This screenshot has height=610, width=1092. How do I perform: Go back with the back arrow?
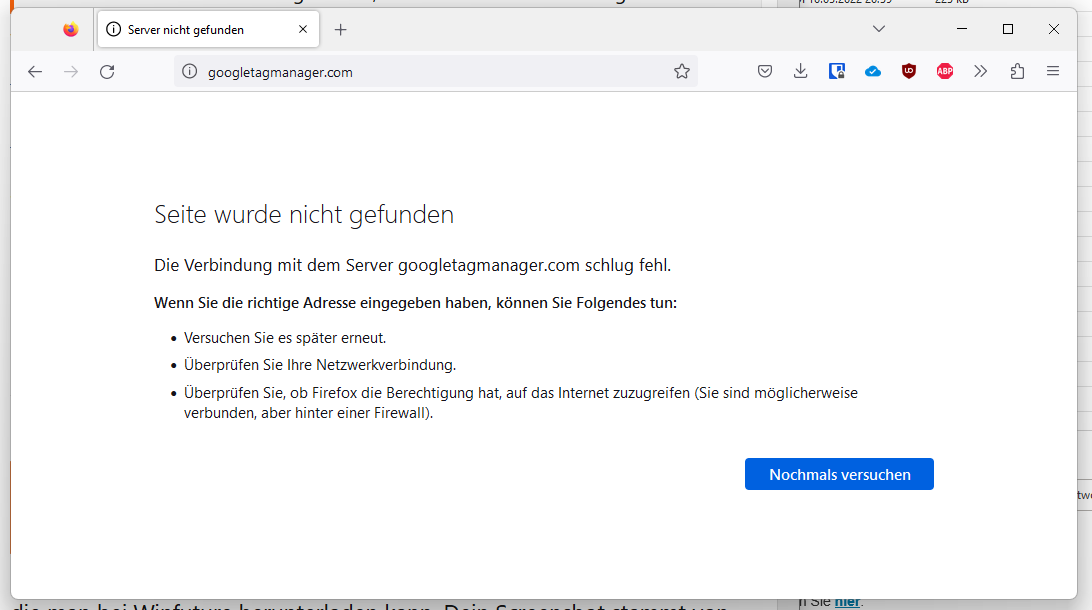tap(35, 72)
